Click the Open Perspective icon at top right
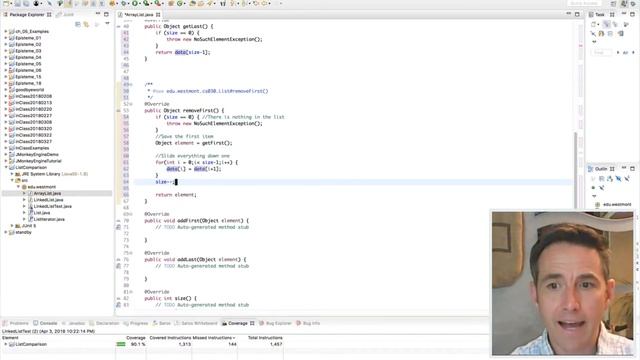The image size is (640, 360). click(x=613, y=4)
